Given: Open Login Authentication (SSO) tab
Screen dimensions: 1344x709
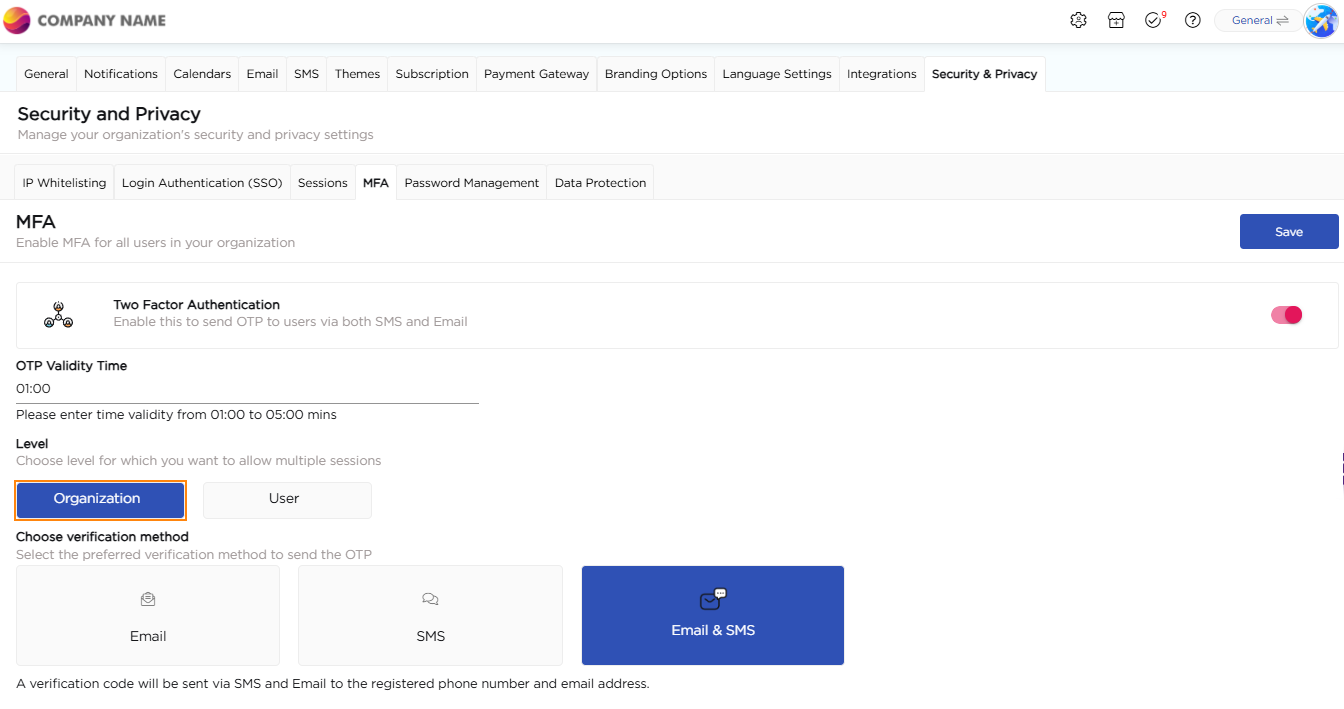Looking at the screenshot, I should click(x=202, y=183).
